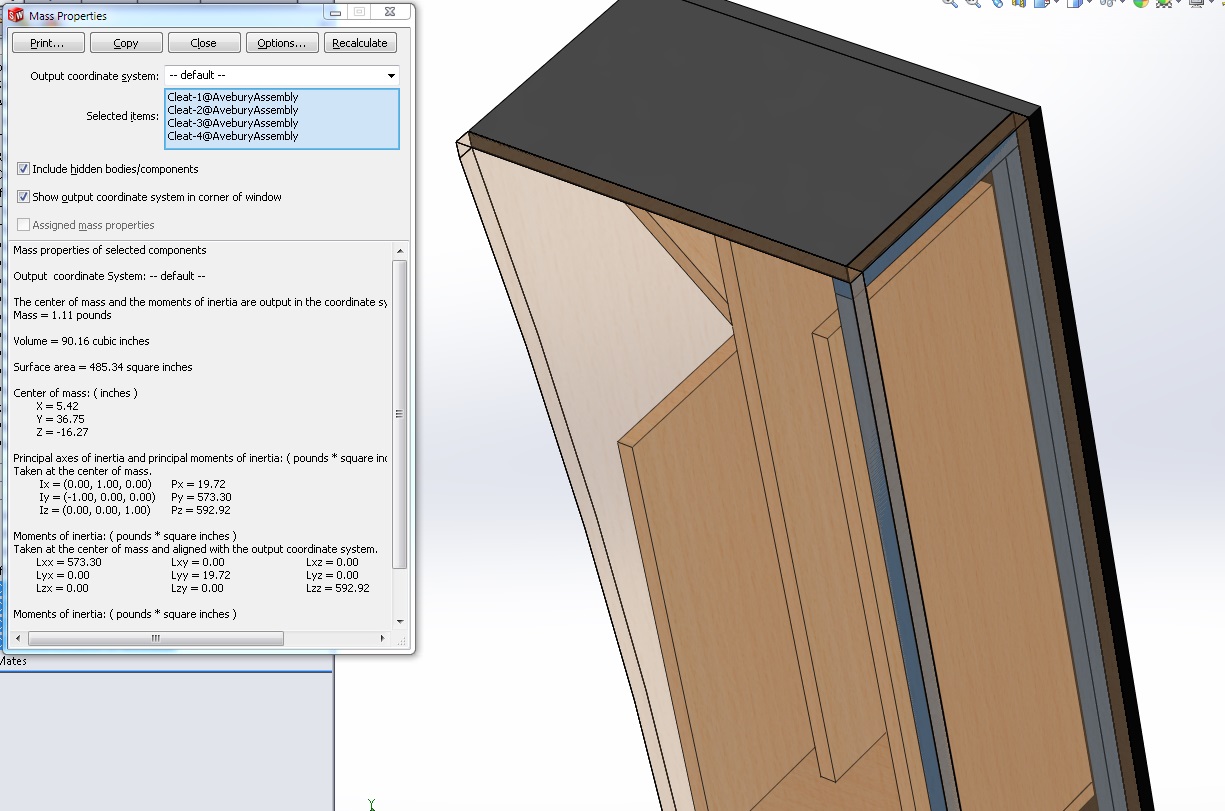Screen dimensions: 1225x811
Task: Click the results vertical scrollbar up arrow
Action: [x=401, y=250]
